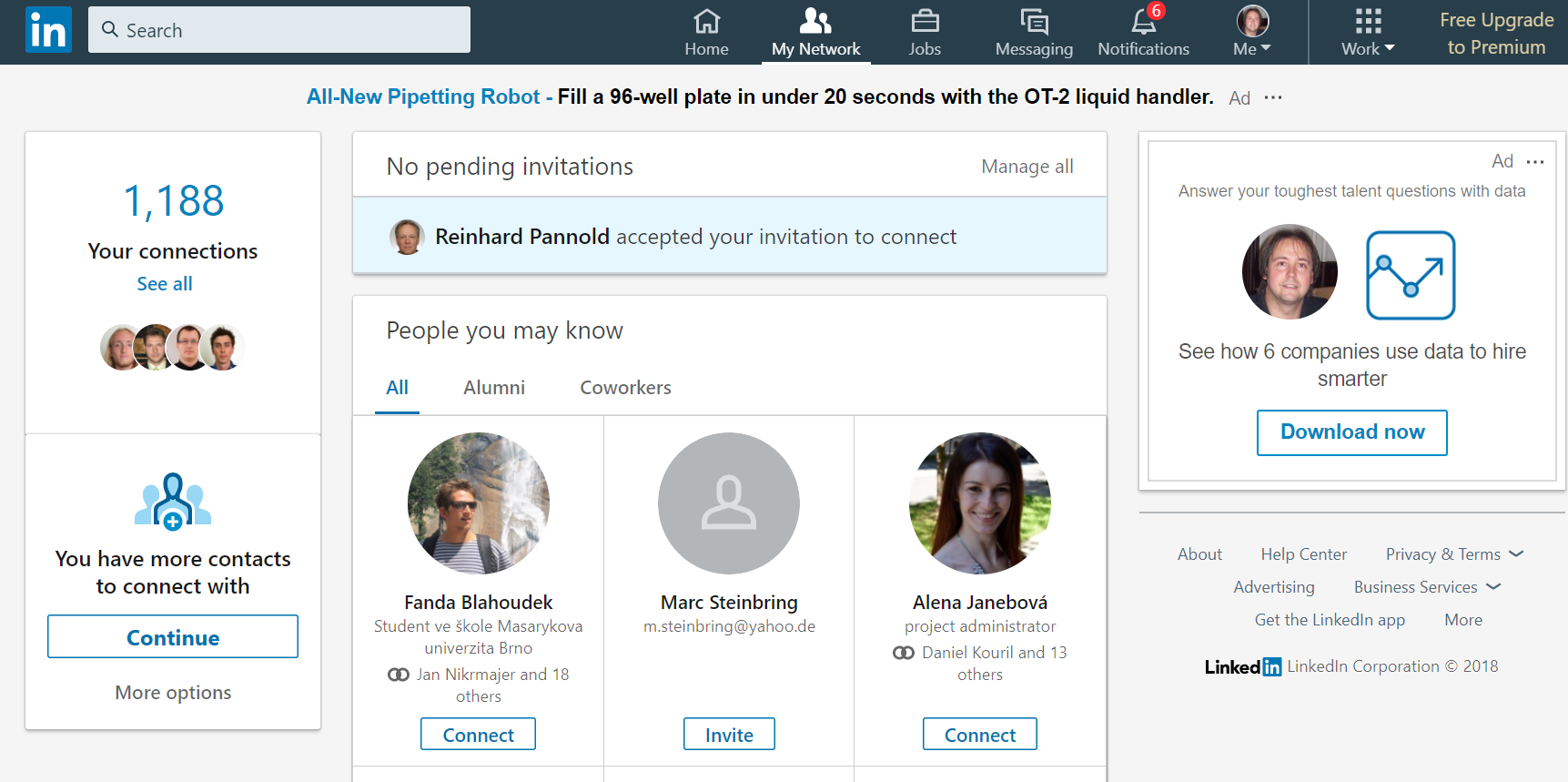
Task: Connect with Fanda Blahoudek
Action: click(478, 734)
